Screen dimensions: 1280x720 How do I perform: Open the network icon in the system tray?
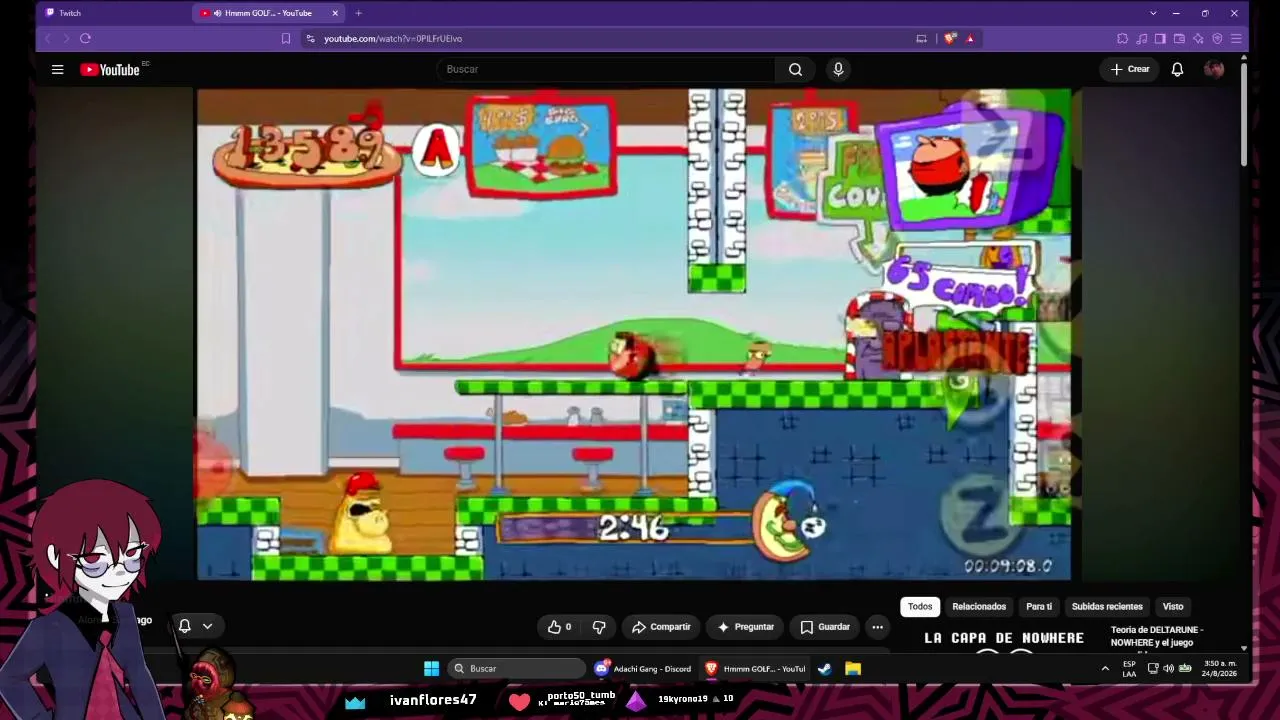click(1153, 668)
